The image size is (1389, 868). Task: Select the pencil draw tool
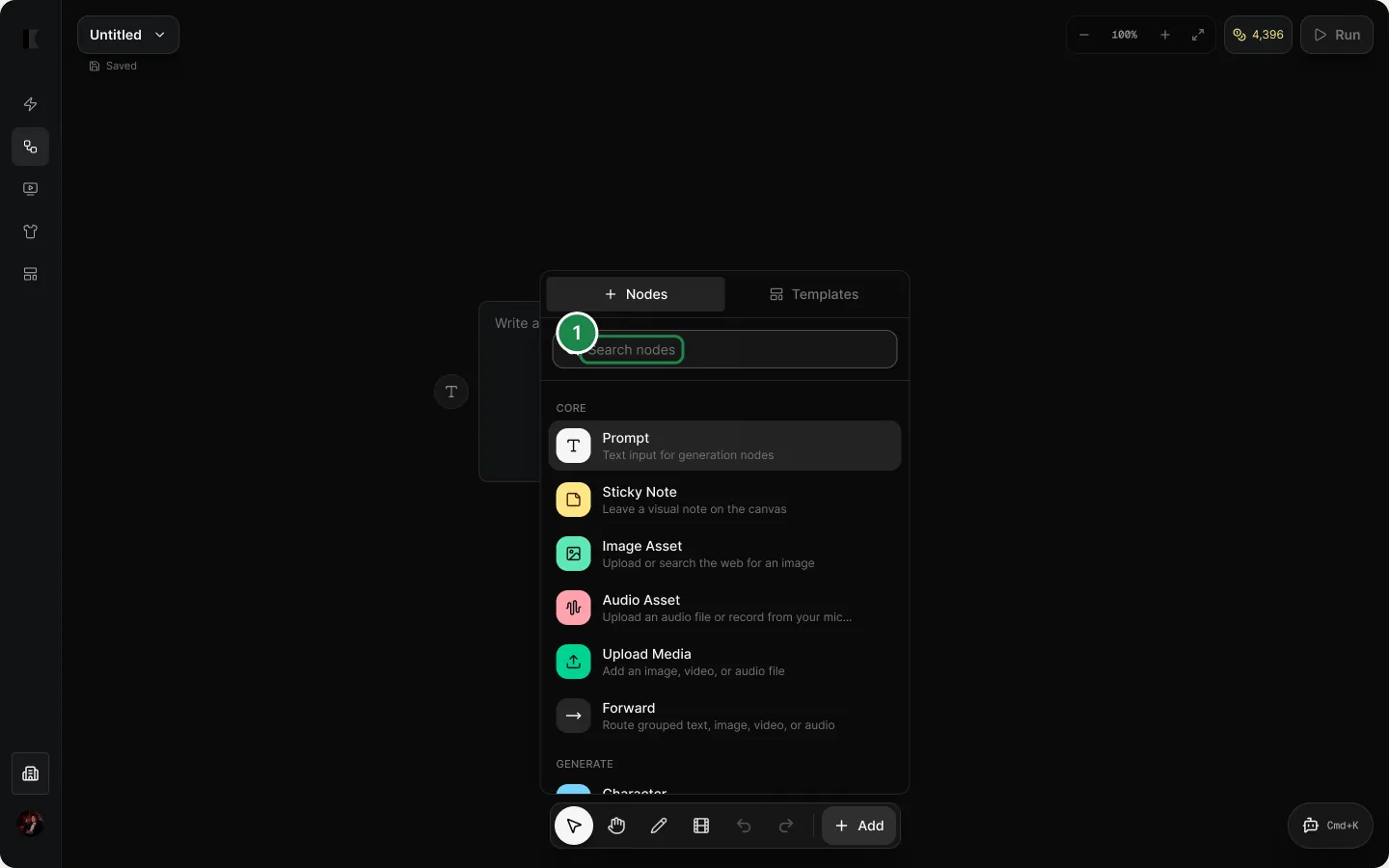(x=659, y=826)
